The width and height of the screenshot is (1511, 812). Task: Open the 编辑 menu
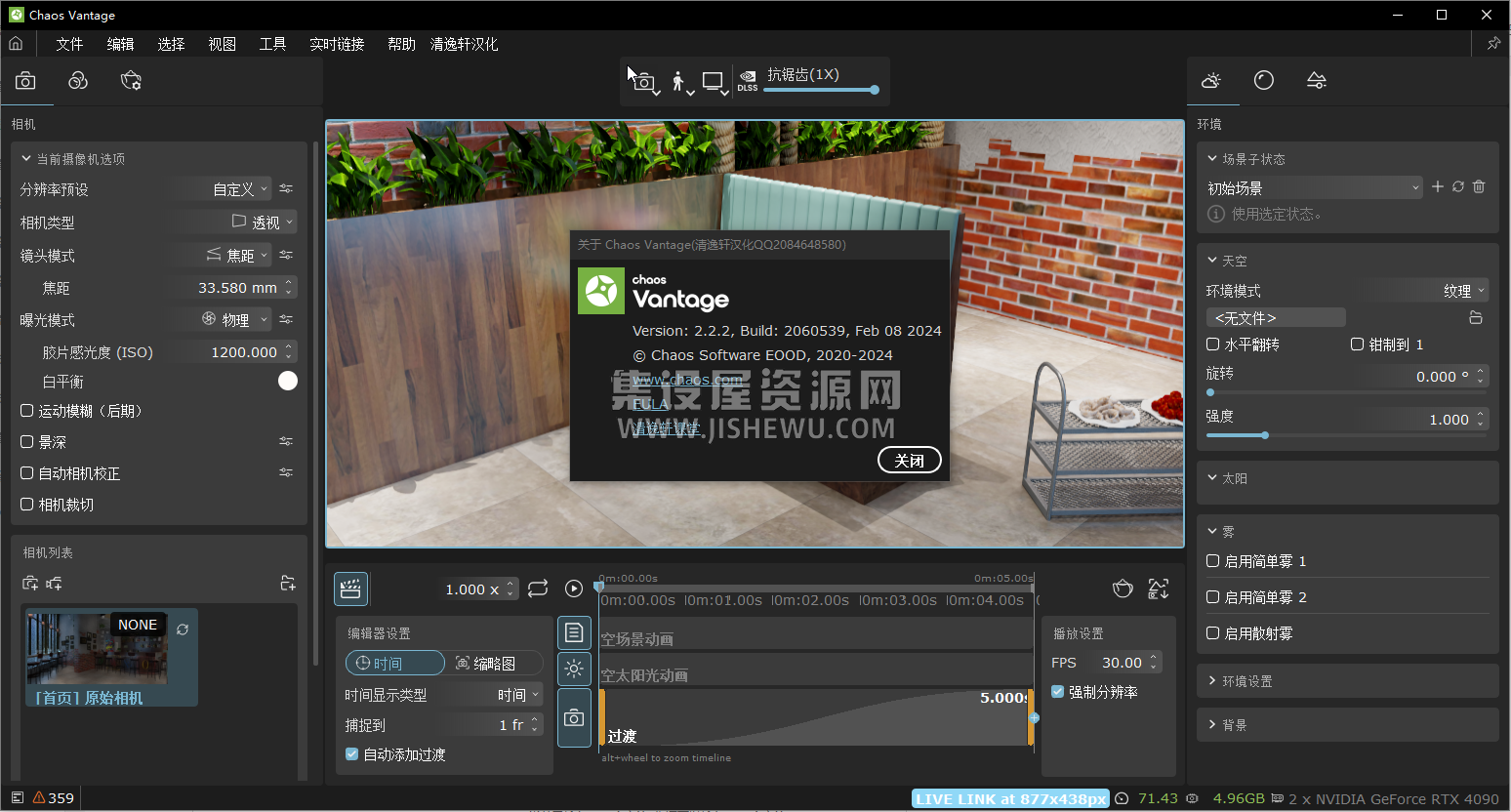click(x=120, y=44)
